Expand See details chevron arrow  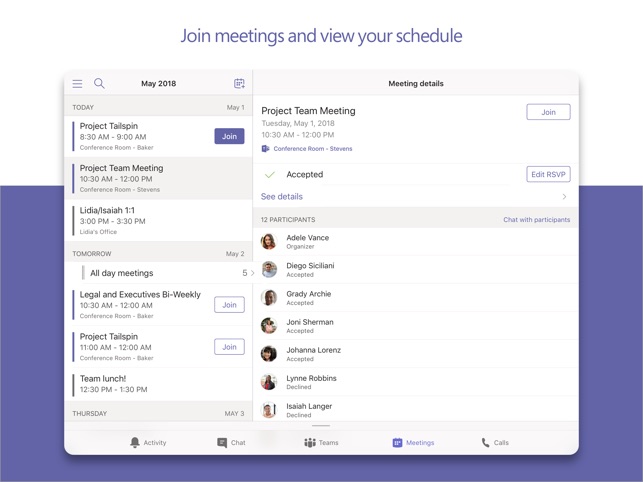(565, 196)
